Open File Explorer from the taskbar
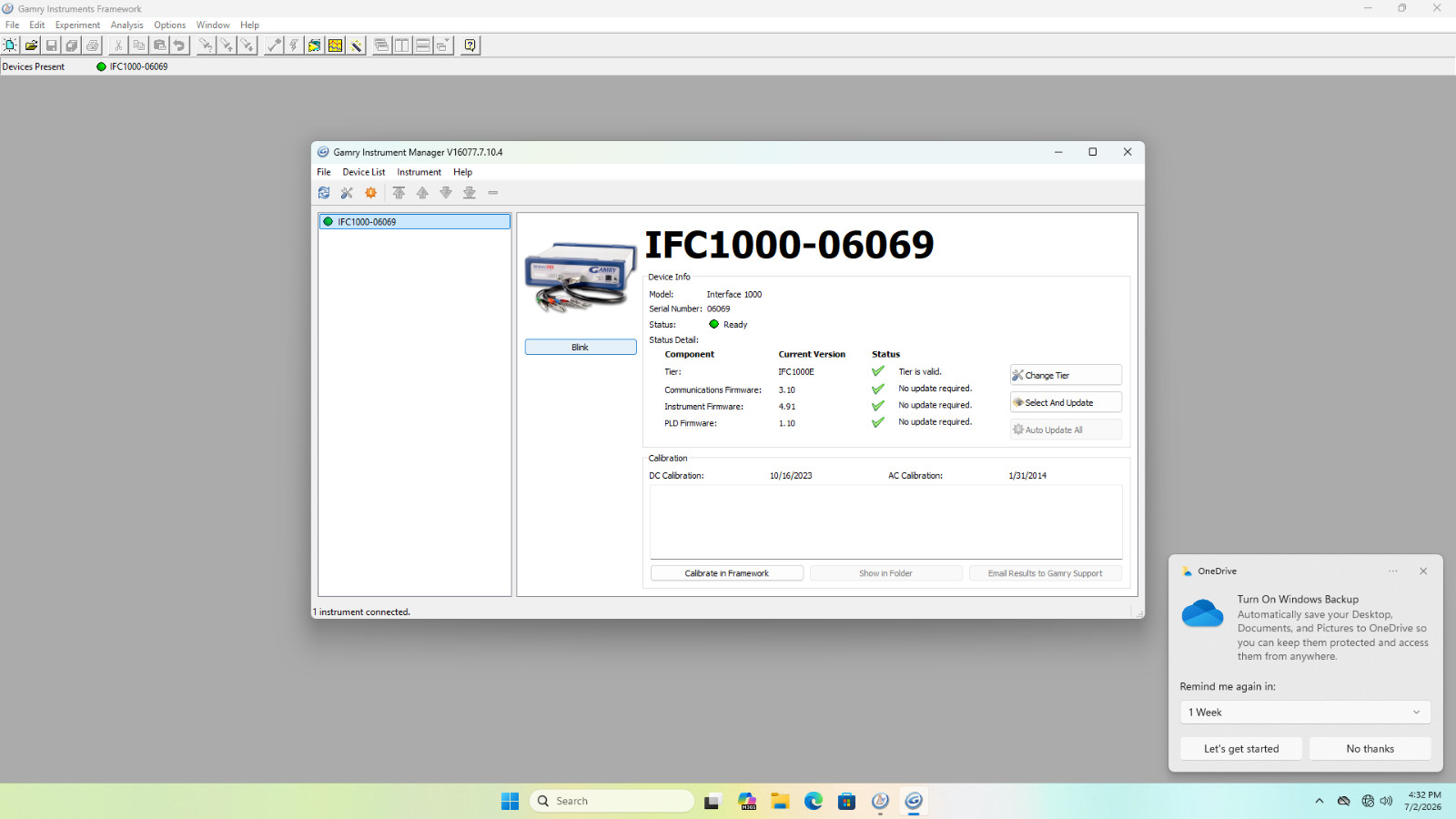Viewport: 1456px width, 819px height. tap(780, 801)
